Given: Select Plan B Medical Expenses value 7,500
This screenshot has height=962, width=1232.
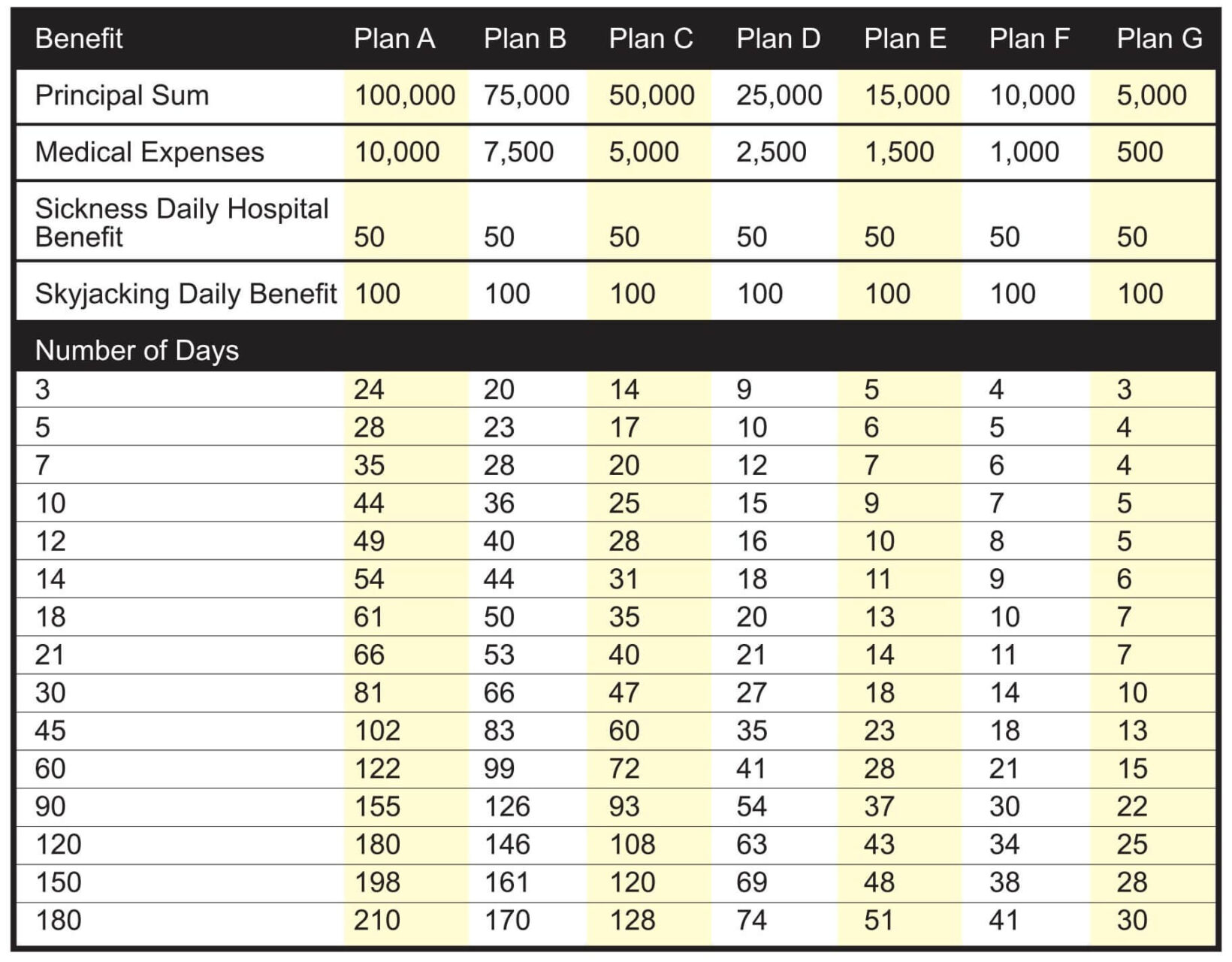Looking at the screenshot, I should [518, 152].
